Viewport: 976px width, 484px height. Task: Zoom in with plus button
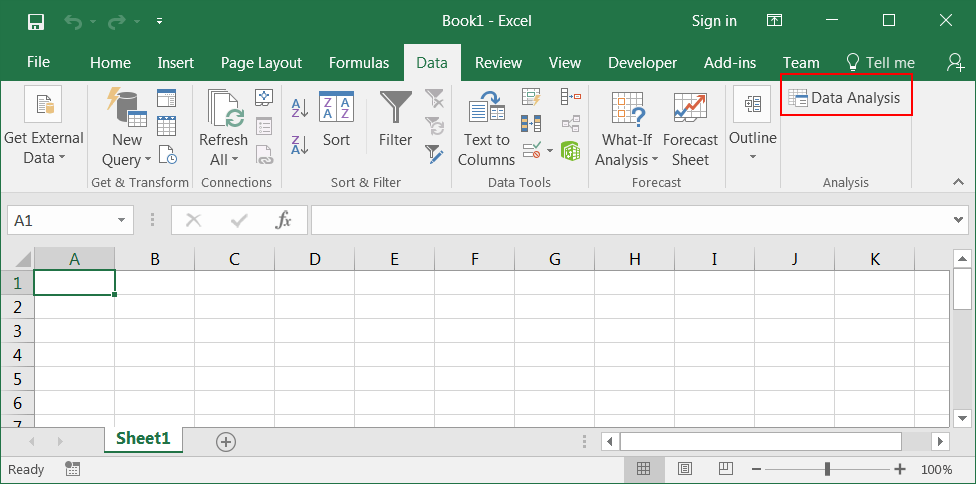click(899, 469)
